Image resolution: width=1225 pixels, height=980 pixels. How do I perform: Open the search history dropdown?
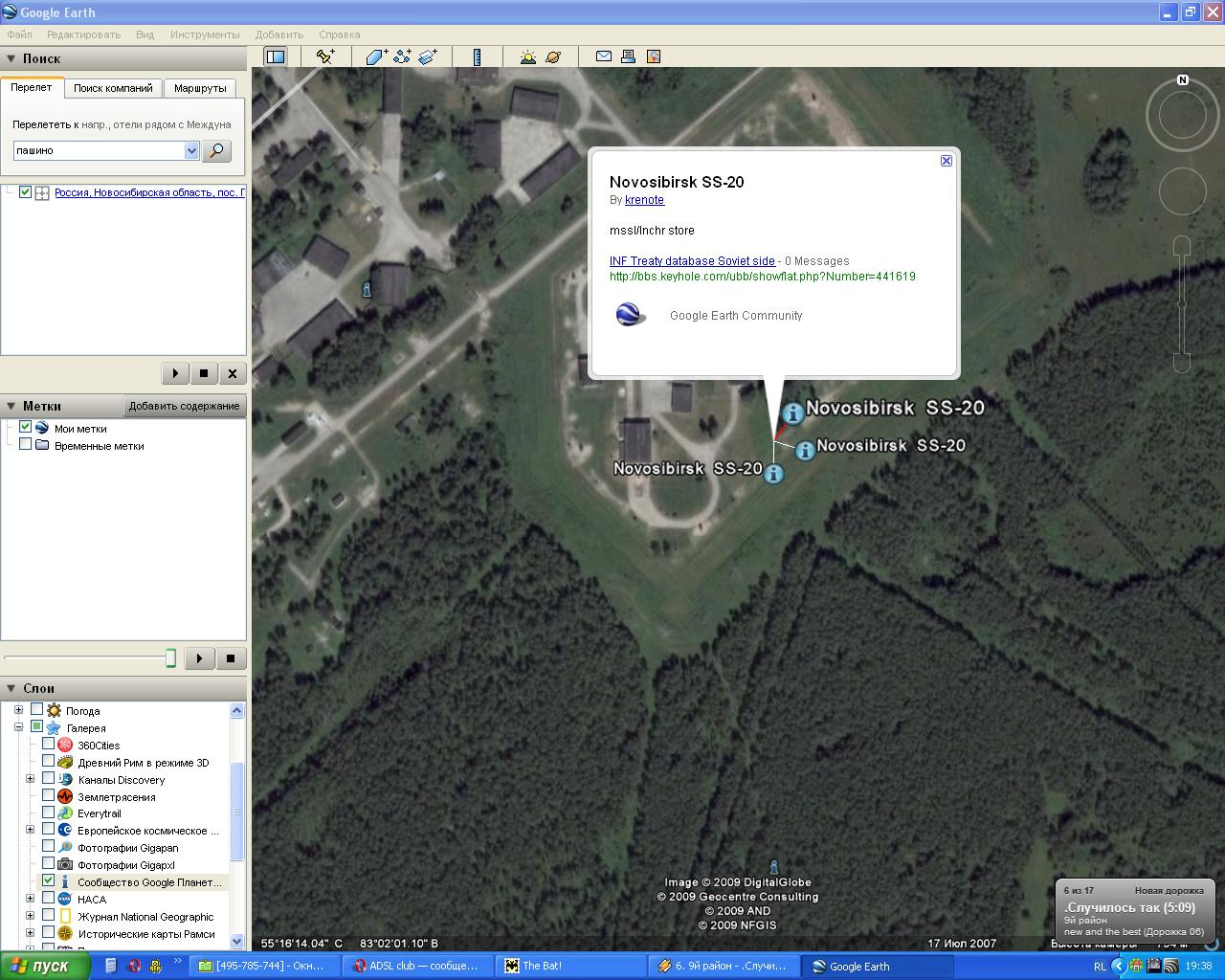191,150
